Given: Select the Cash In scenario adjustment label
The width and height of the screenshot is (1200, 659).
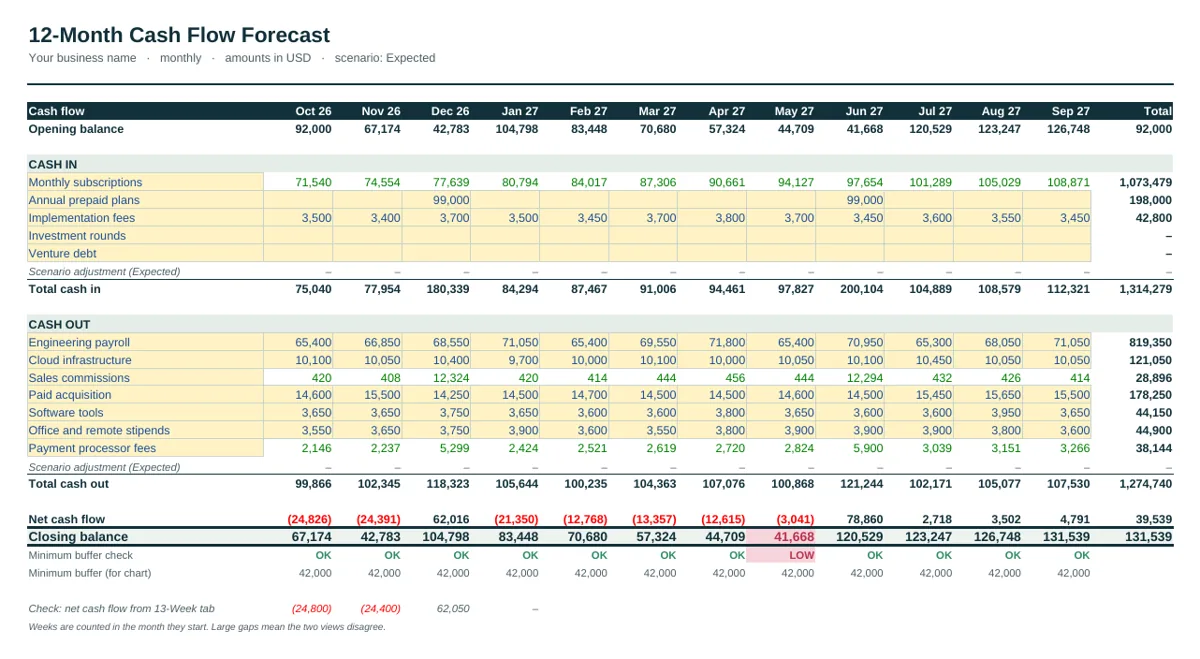Looking at the screenshot, I should click(x=104, y=271).
